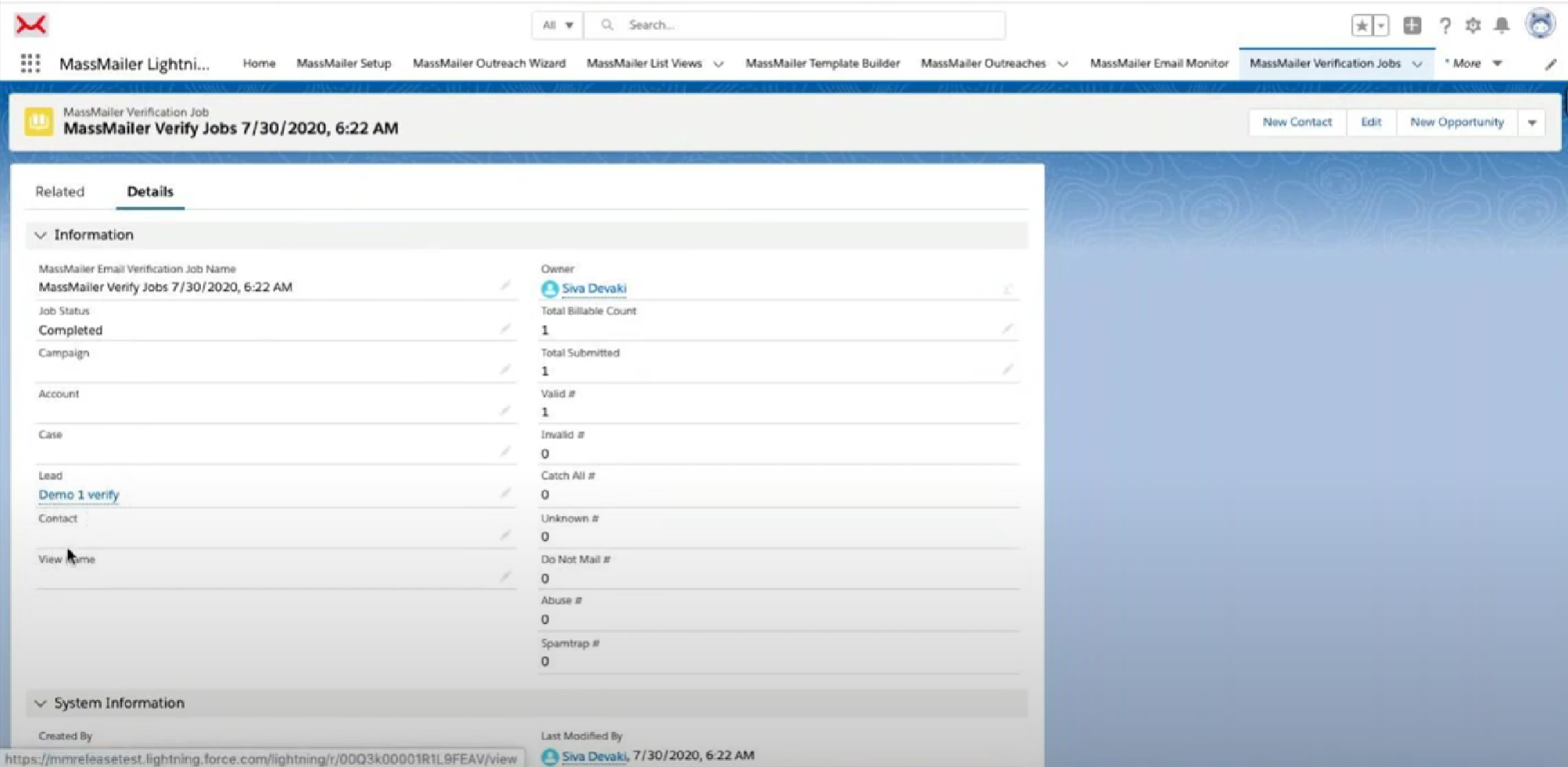Click the favorites star icon
This screenshot has width=1568, height=767.
coord(1362,26)
